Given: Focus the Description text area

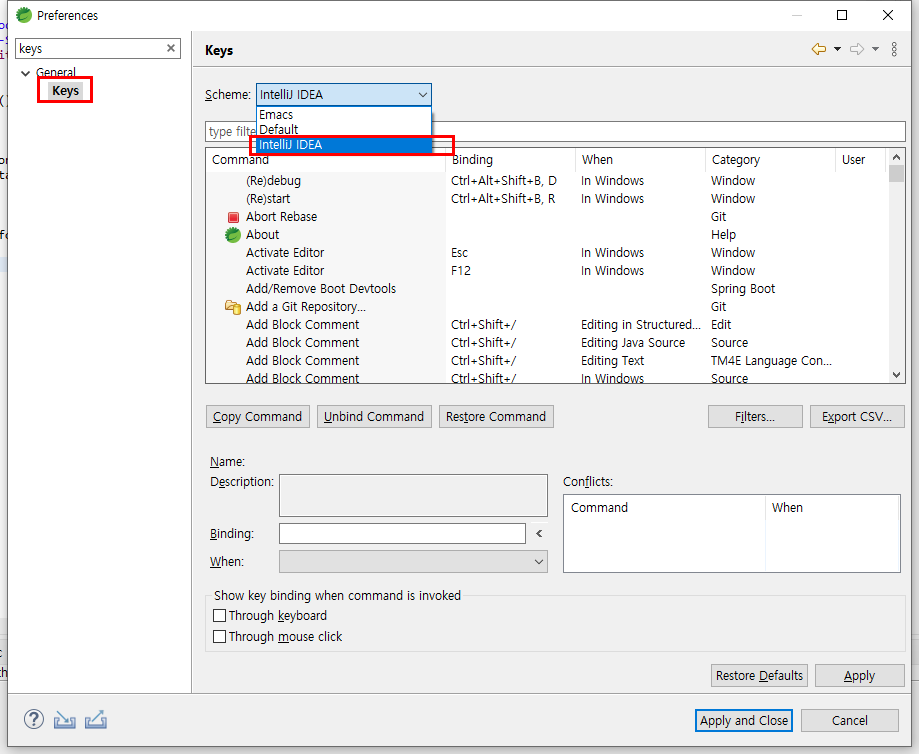Looking at the screenshot, I should [413, 495].
